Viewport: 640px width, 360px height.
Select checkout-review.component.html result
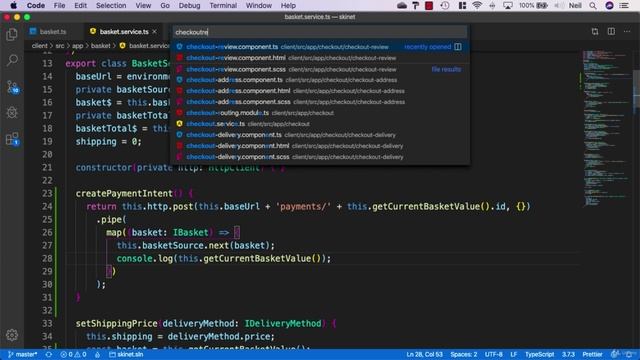coord(320,58)
